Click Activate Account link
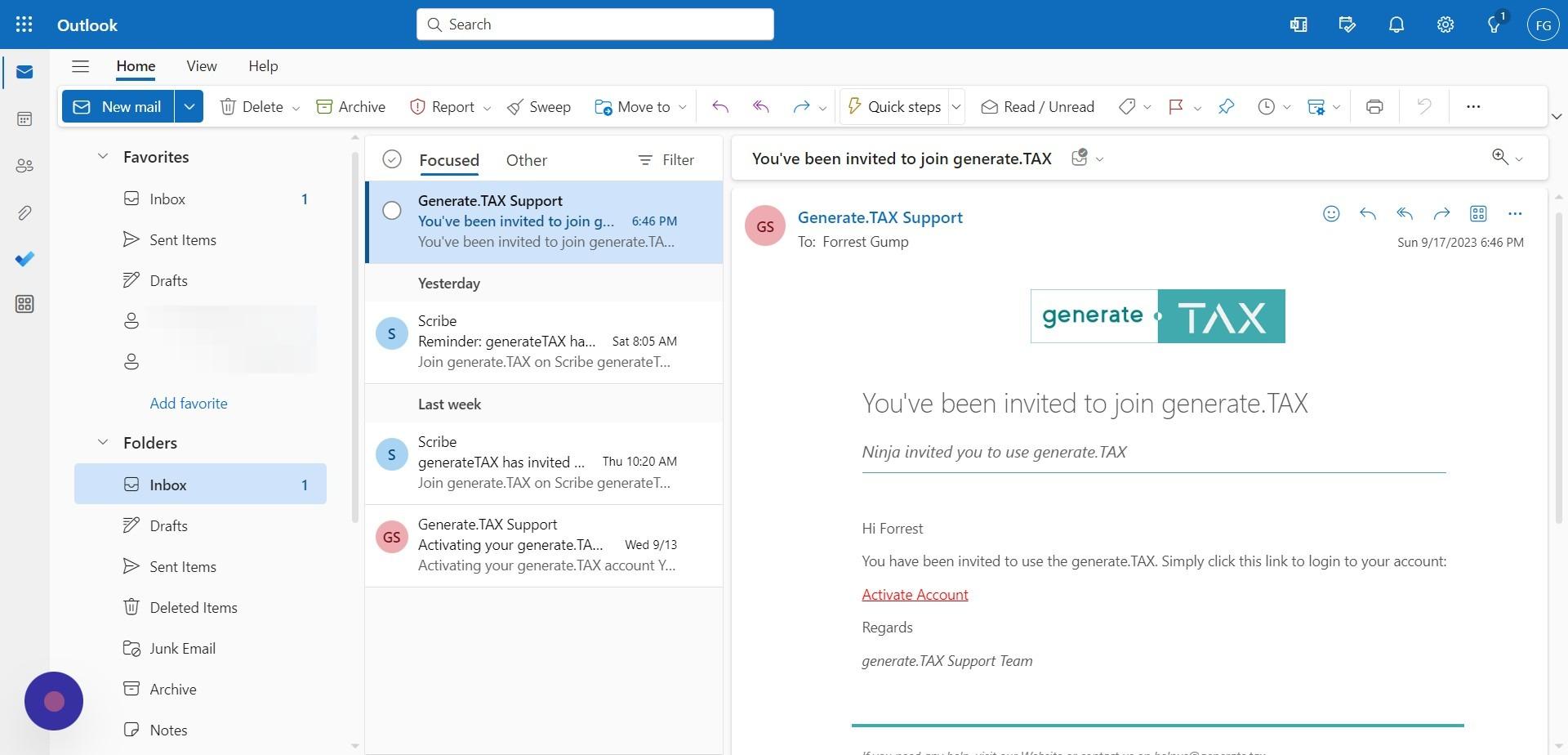This screenshot has width=1568, height=755. tap(915, 595)
